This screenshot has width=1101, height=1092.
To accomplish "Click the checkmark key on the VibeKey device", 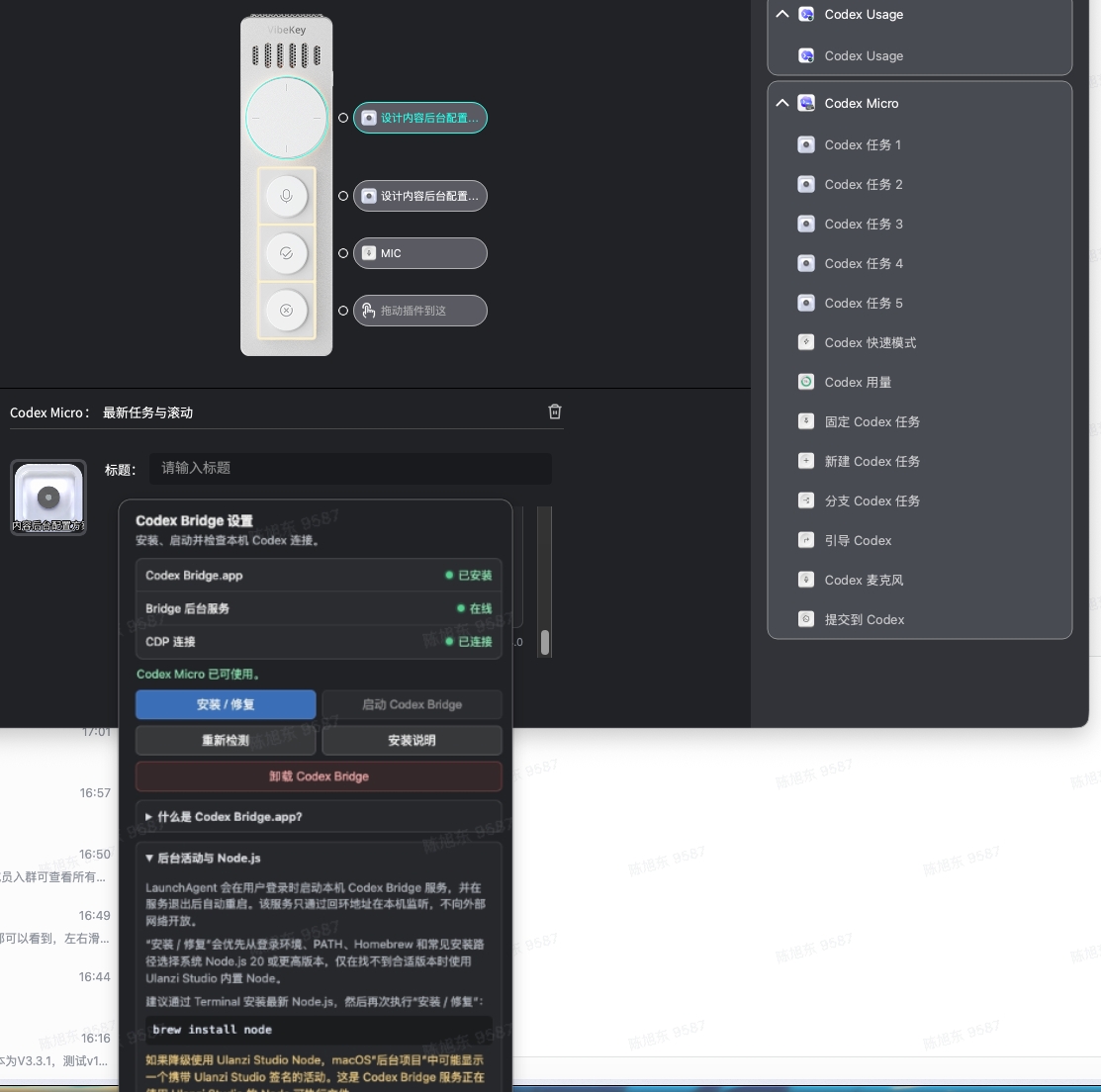I will 287,253.
